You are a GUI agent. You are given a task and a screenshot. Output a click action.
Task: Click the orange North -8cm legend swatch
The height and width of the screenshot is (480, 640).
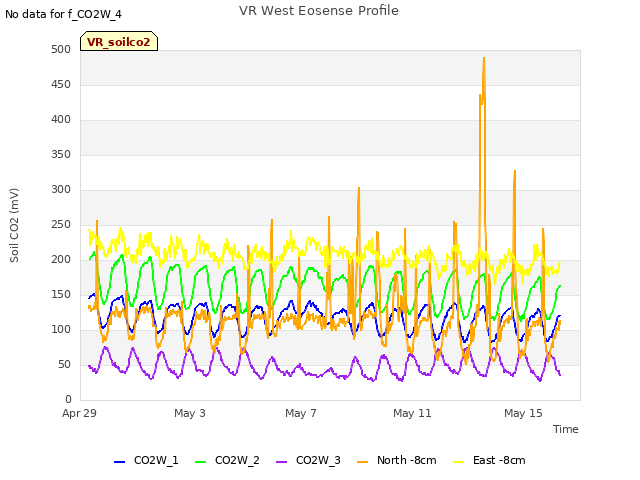click(362, 462)
